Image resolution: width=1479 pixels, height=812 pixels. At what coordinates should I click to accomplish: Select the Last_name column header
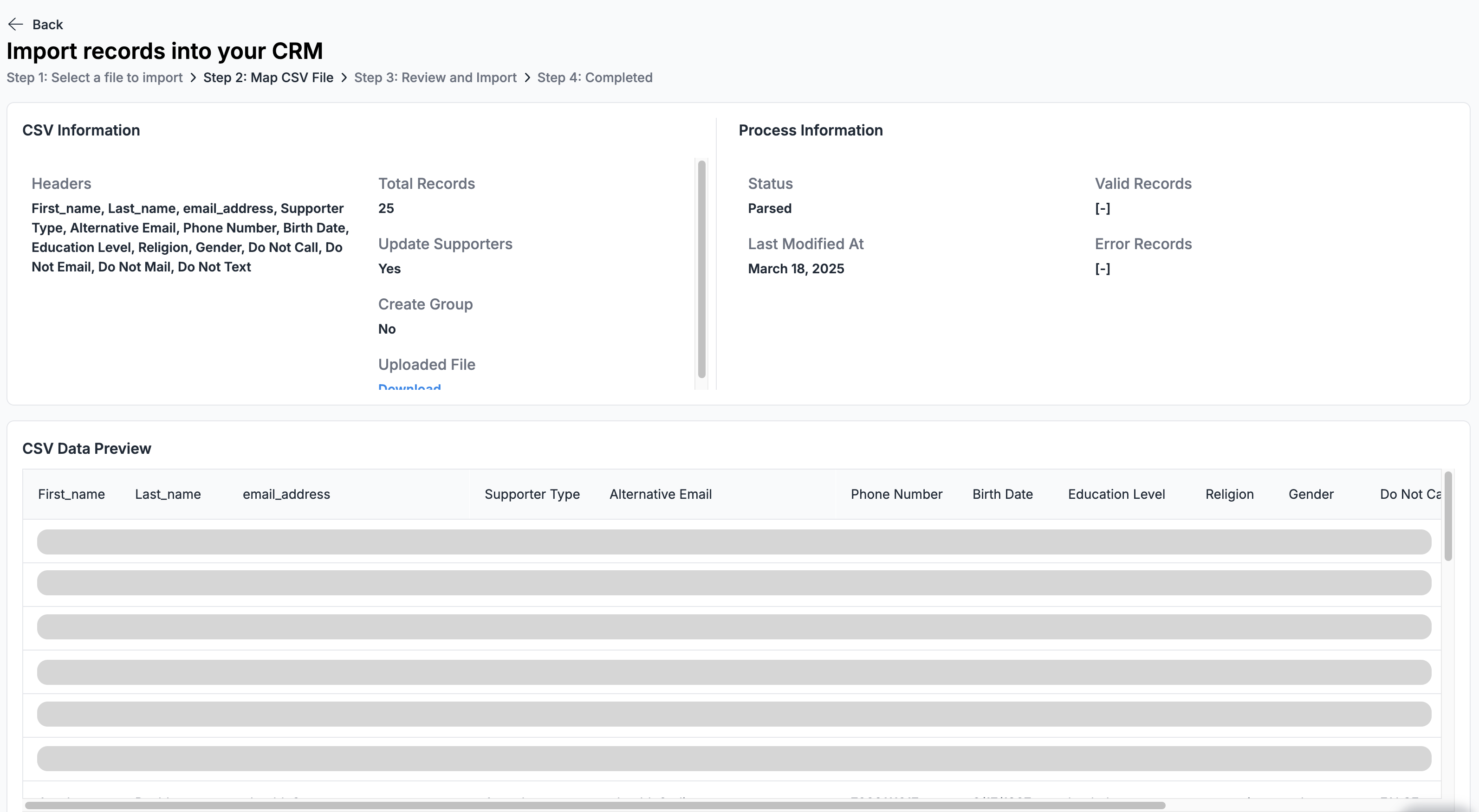(x=168, y=494)
